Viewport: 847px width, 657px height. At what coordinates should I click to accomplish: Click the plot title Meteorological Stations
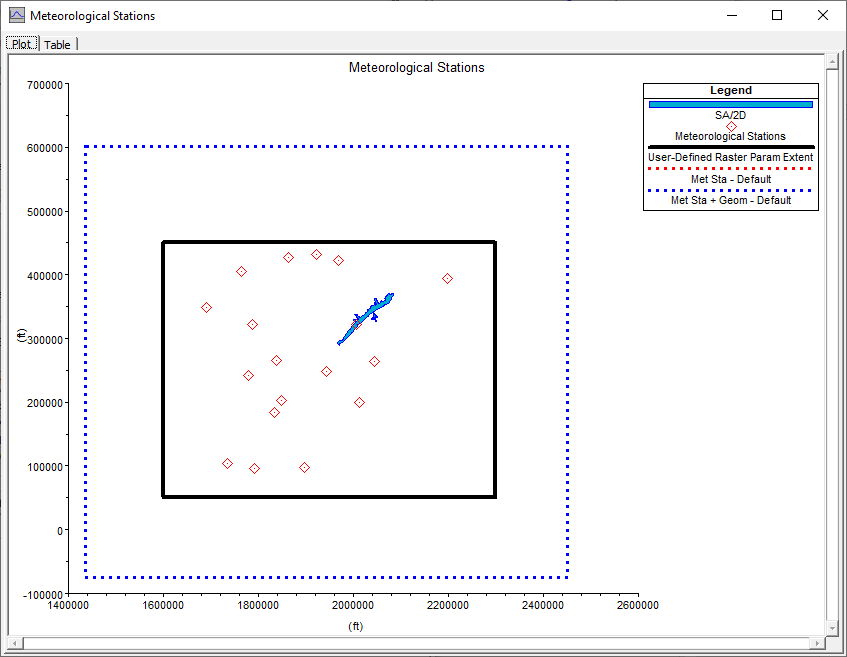point(416,67)
